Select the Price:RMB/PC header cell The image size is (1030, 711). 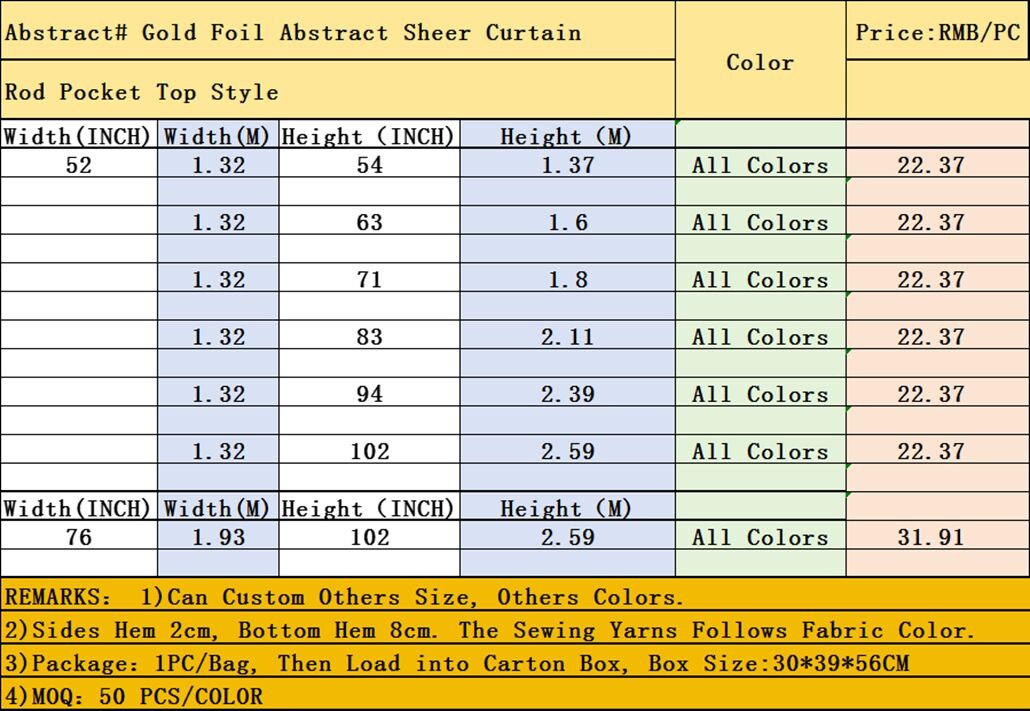pyautogui.click(x=937, y=31)
